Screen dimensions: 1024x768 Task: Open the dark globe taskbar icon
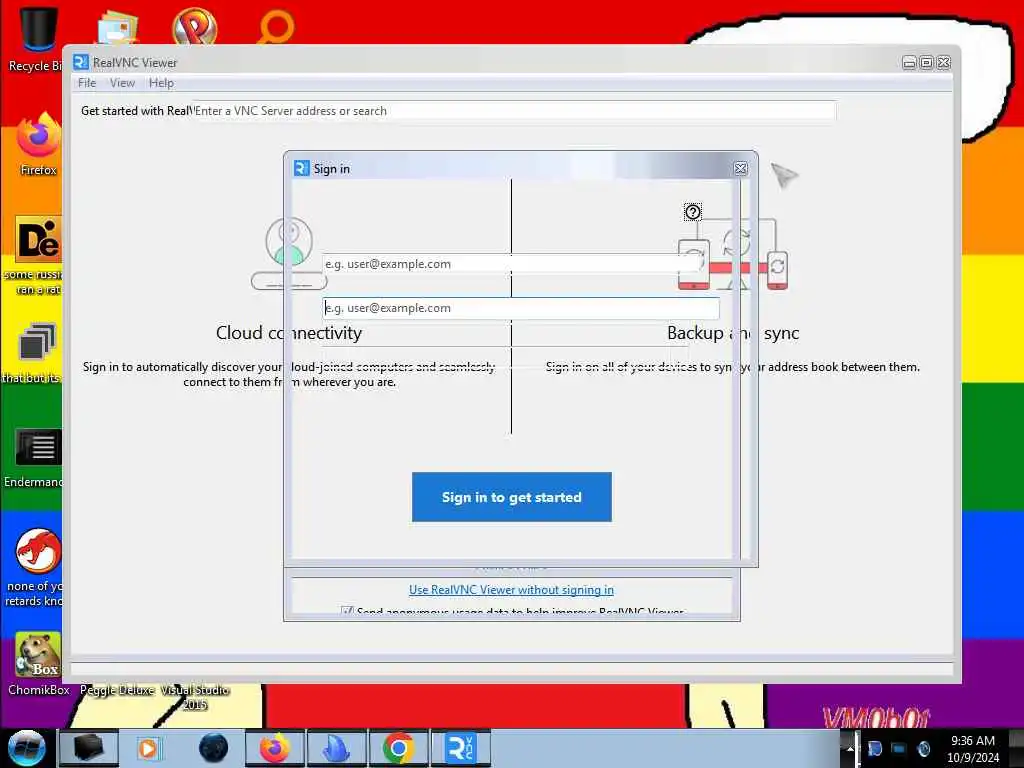pos(214,748)
